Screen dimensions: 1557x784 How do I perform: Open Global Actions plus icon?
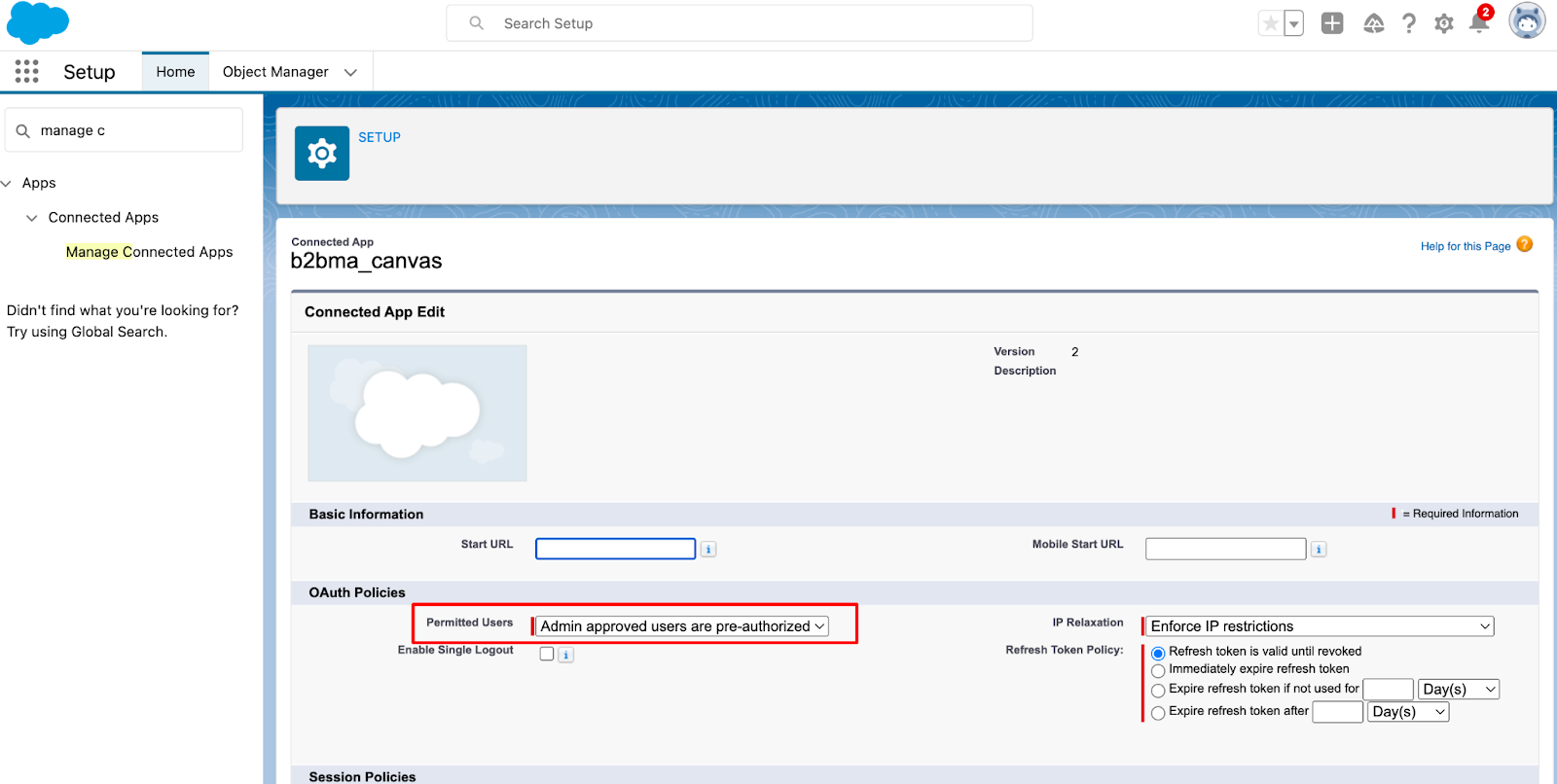pos(1332,23)
